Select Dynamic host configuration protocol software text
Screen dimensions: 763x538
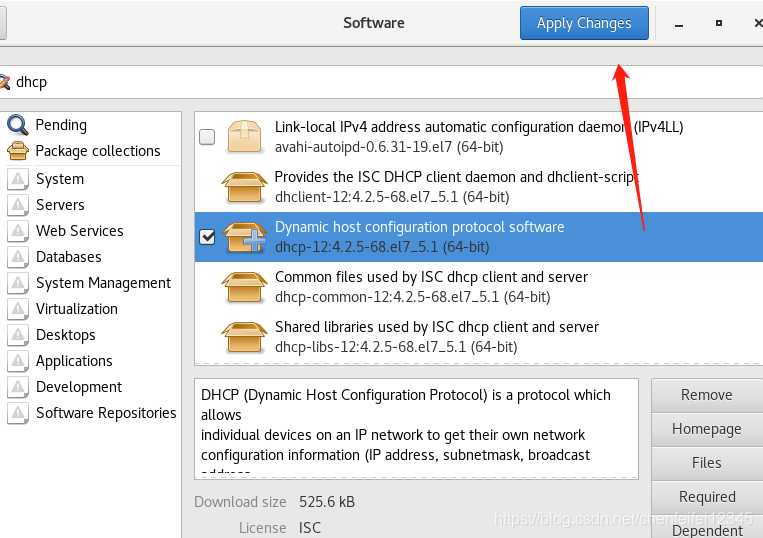click(x=419, y=227)
